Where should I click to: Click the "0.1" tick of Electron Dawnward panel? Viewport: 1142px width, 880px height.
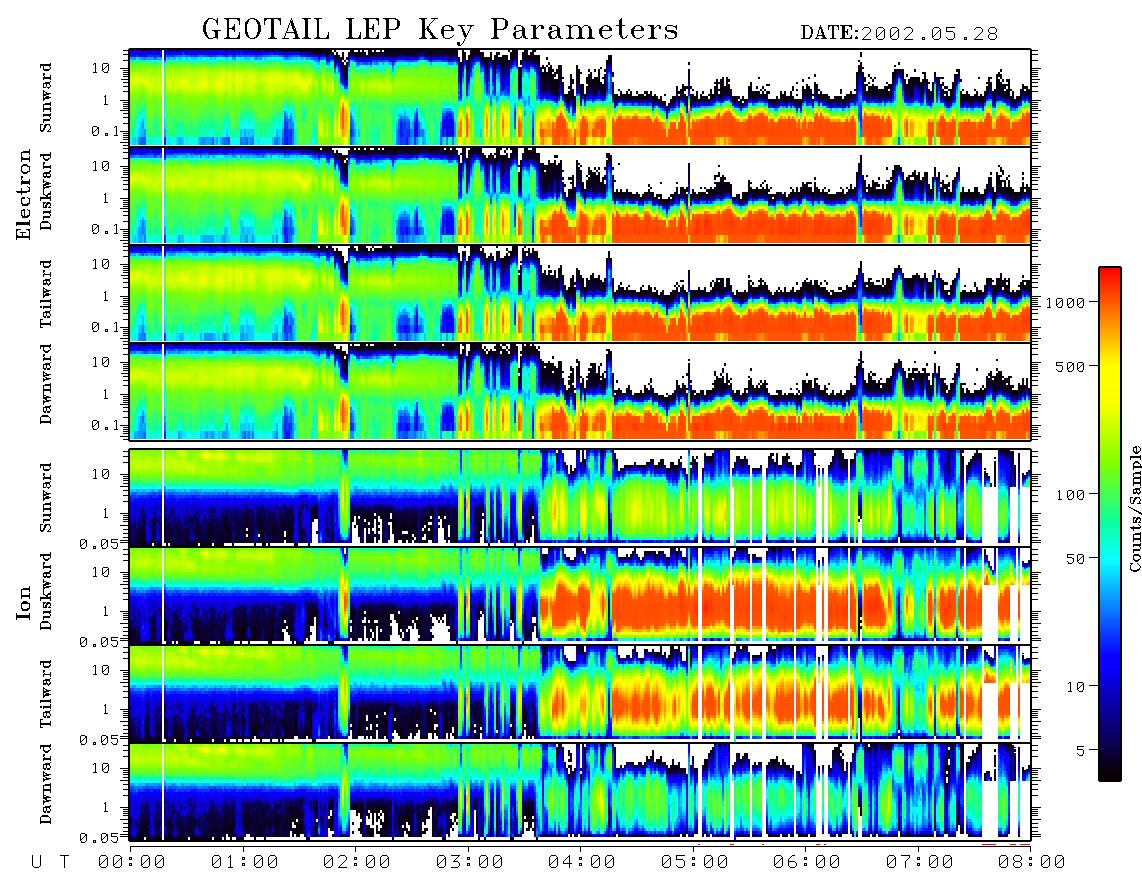(105, 425)
